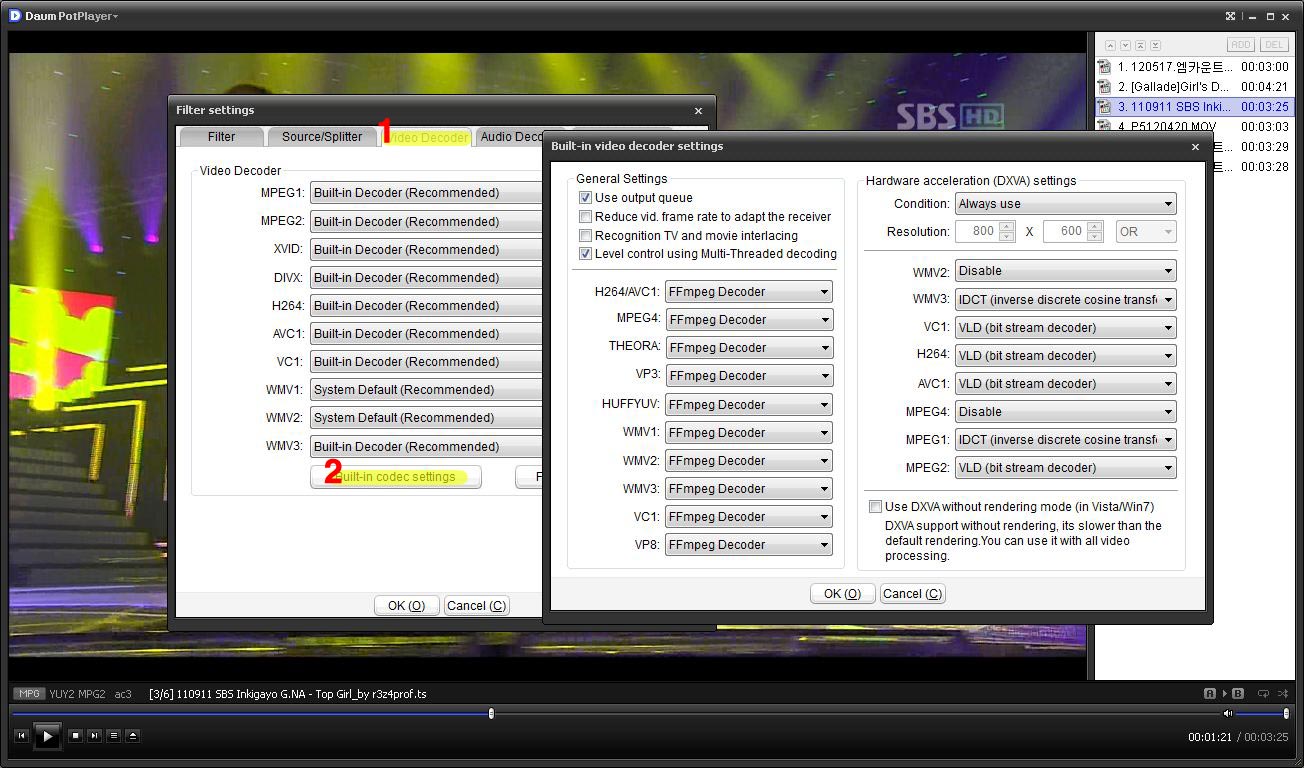Start playback with the Play button
This screenshot has height=768, width=1304.
47,736
